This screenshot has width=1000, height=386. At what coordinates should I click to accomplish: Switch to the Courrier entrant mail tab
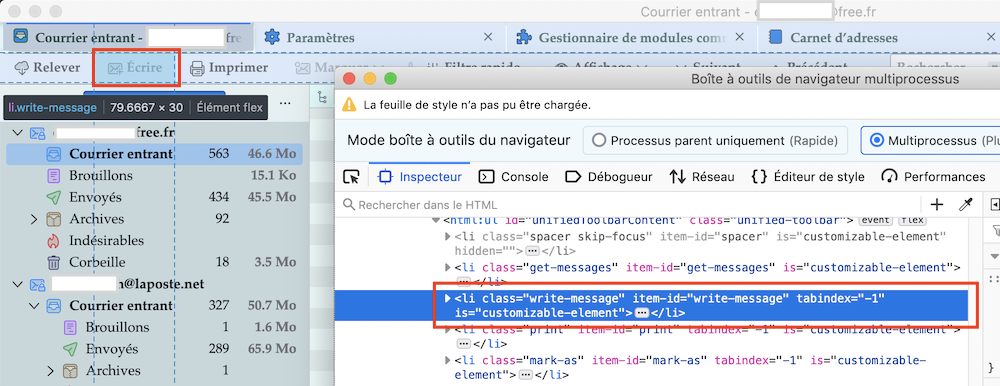tap(128, 38)
